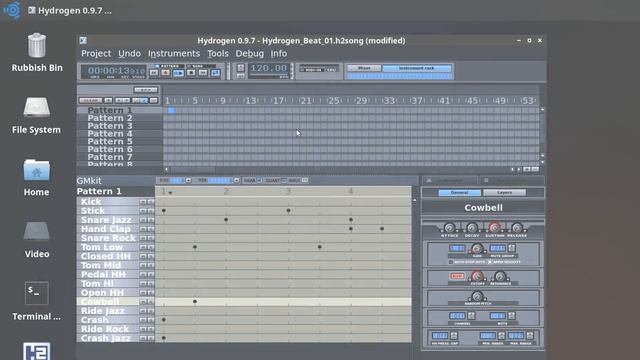The image size is (640, 360).
Task: Select Pattern 2 in the pattern list
Action: [x=110, y=118]
